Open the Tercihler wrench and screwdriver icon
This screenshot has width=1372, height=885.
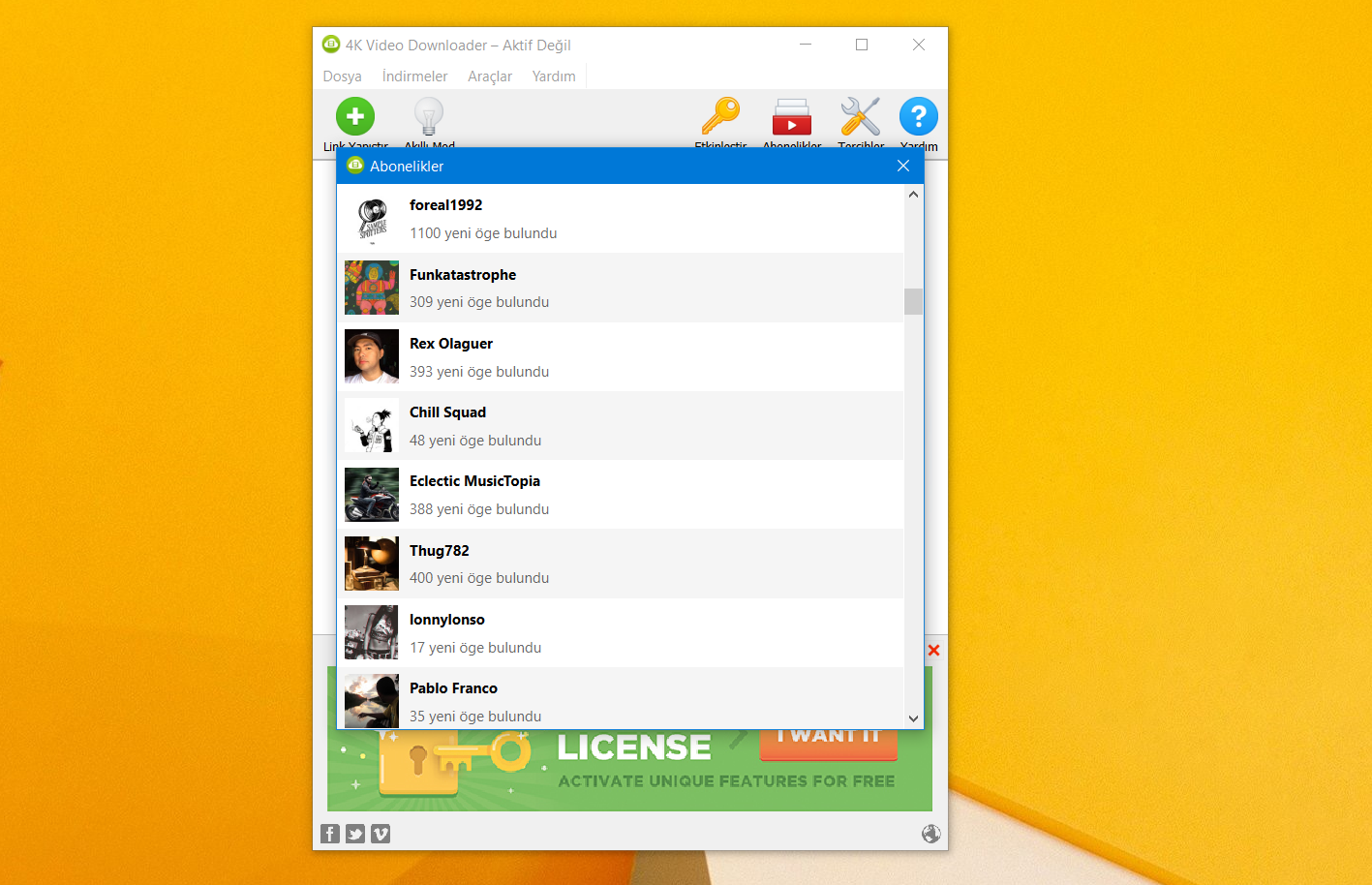(861, 117)
